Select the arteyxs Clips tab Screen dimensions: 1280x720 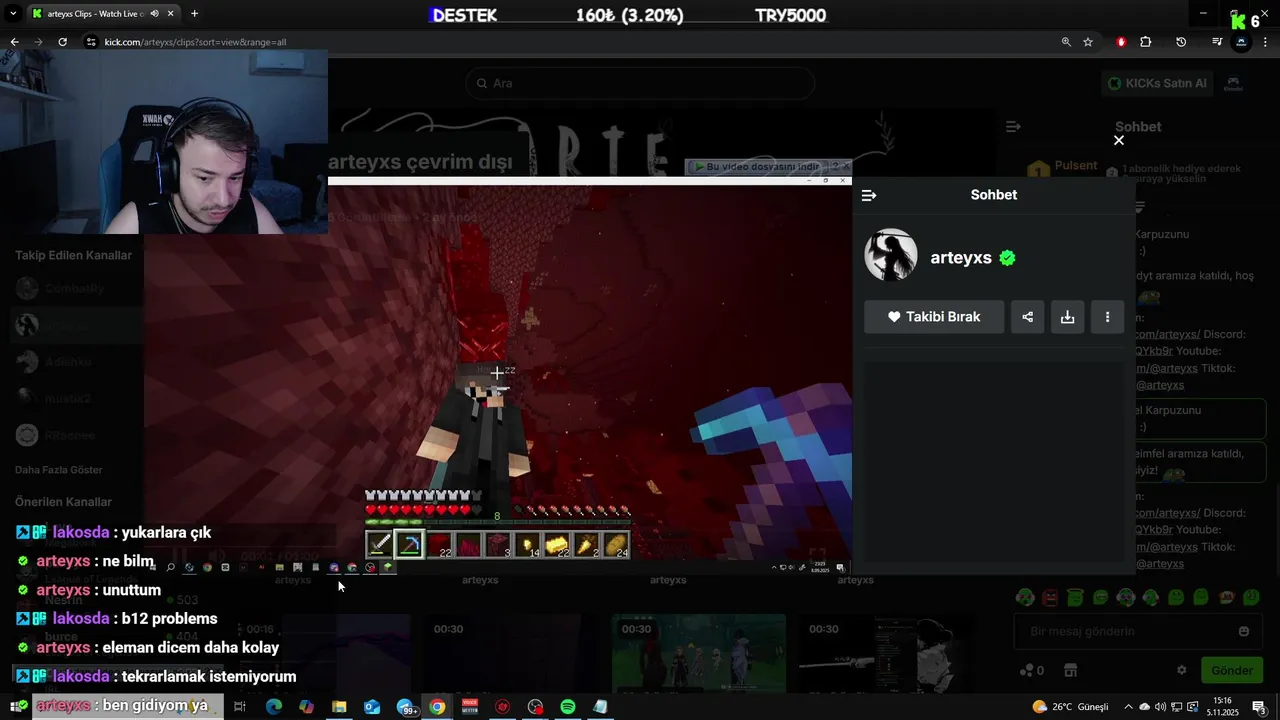pos(95,14)
